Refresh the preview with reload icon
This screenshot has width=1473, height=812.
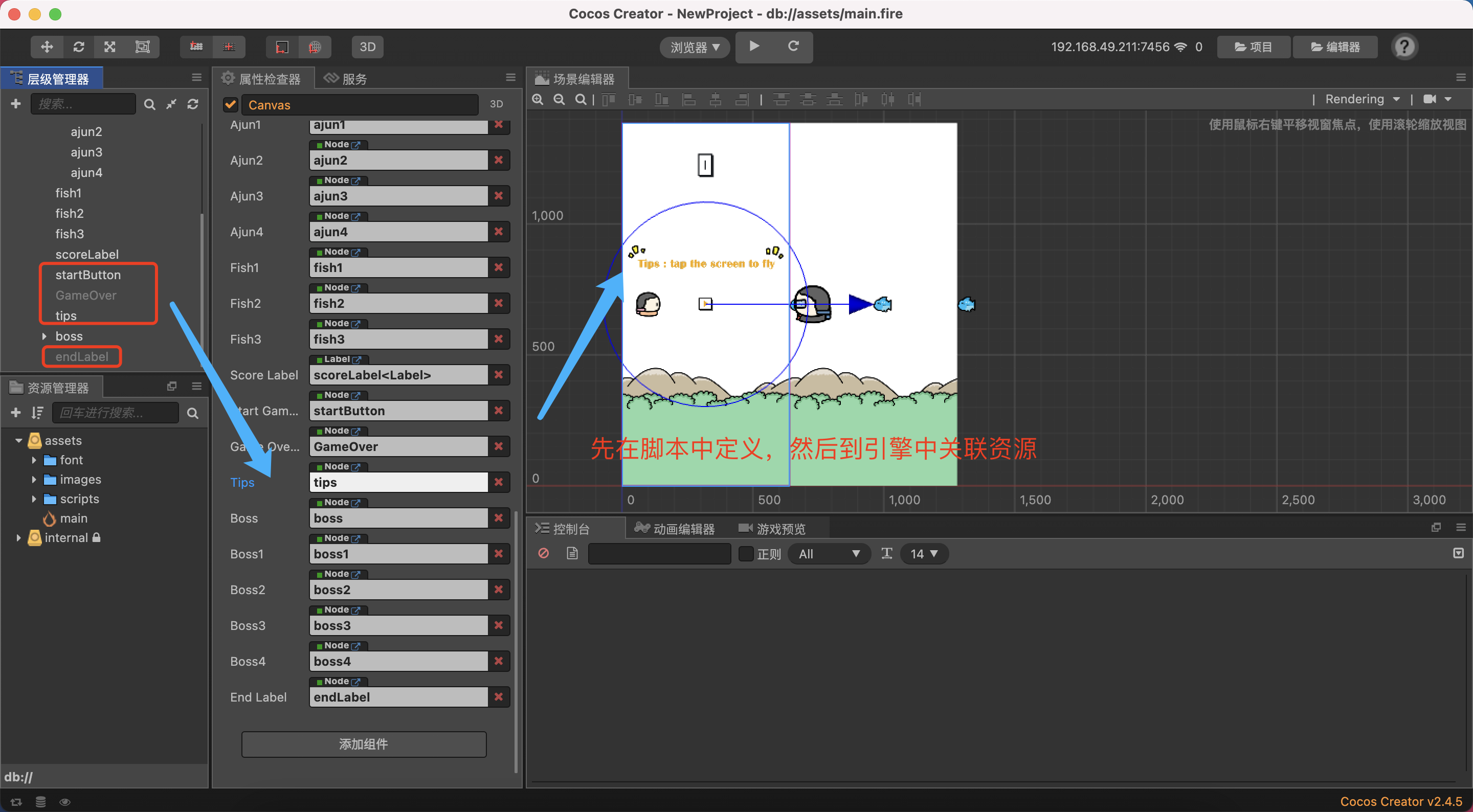click(x=793, y=47)
